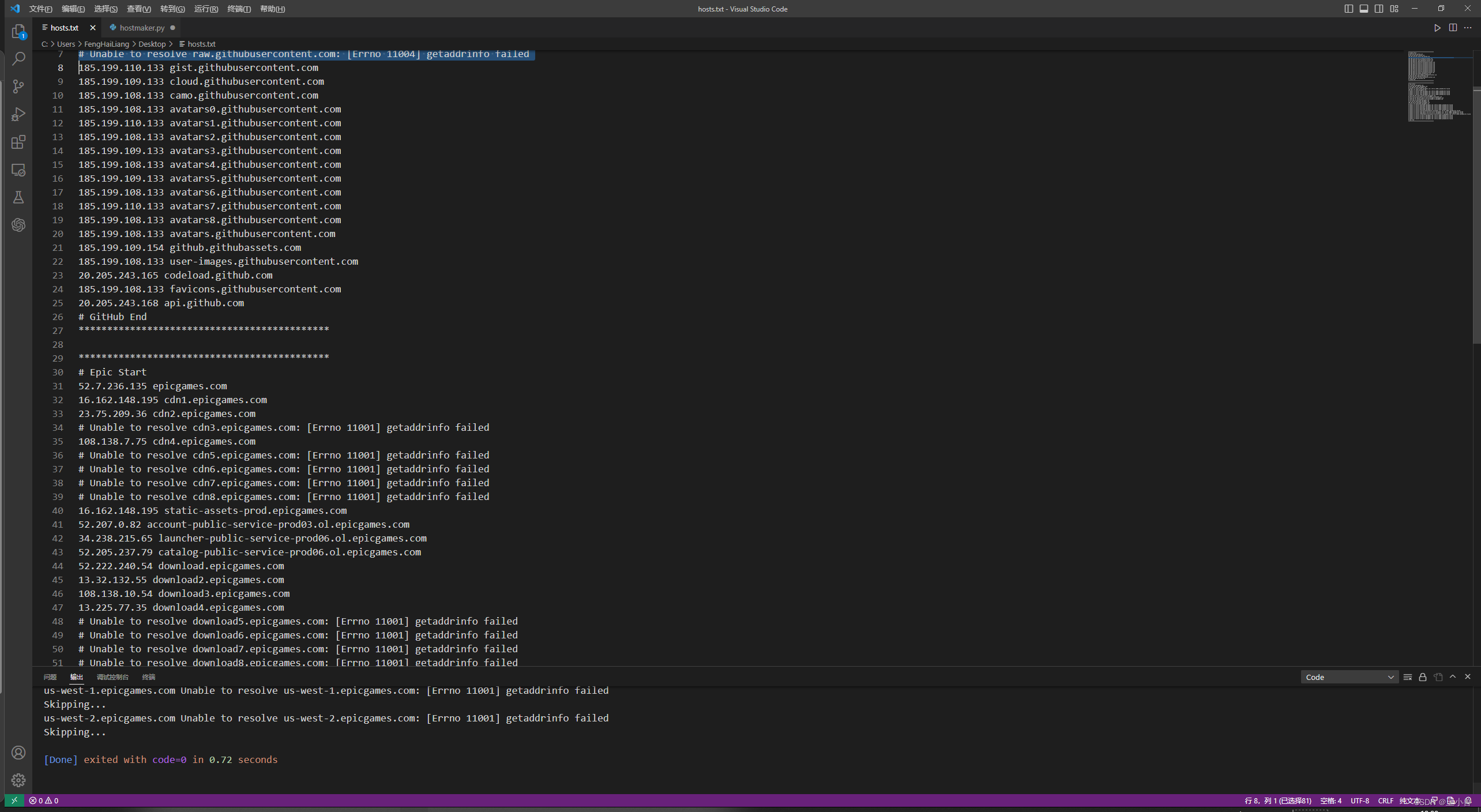Toggle the bottom panel visibility

click(x=1364, y=9)
